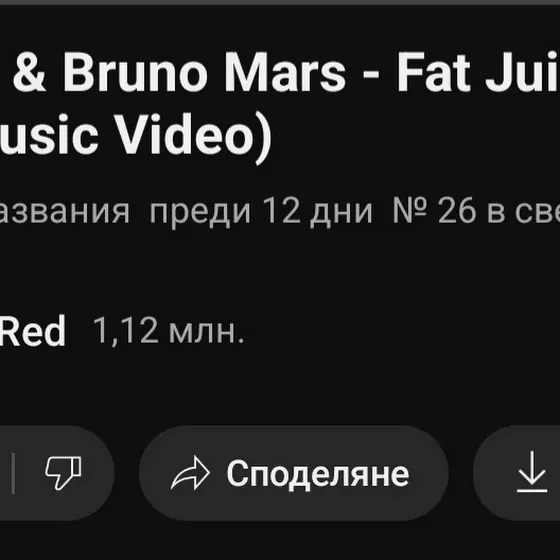Click the 1,12 млн. subscriber count
This screenshot has width=560, height=560.
click(x=168, y=331)
